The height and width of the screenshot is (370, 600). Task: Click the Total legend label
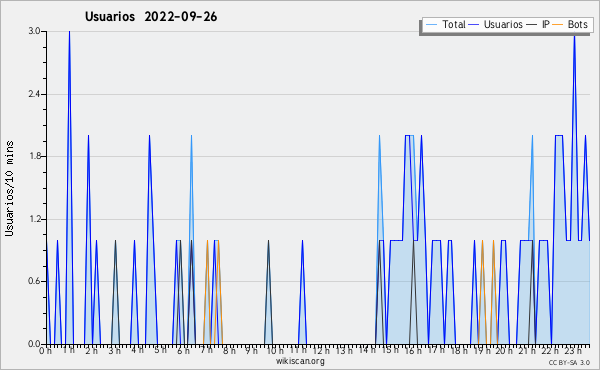point(454,24)
